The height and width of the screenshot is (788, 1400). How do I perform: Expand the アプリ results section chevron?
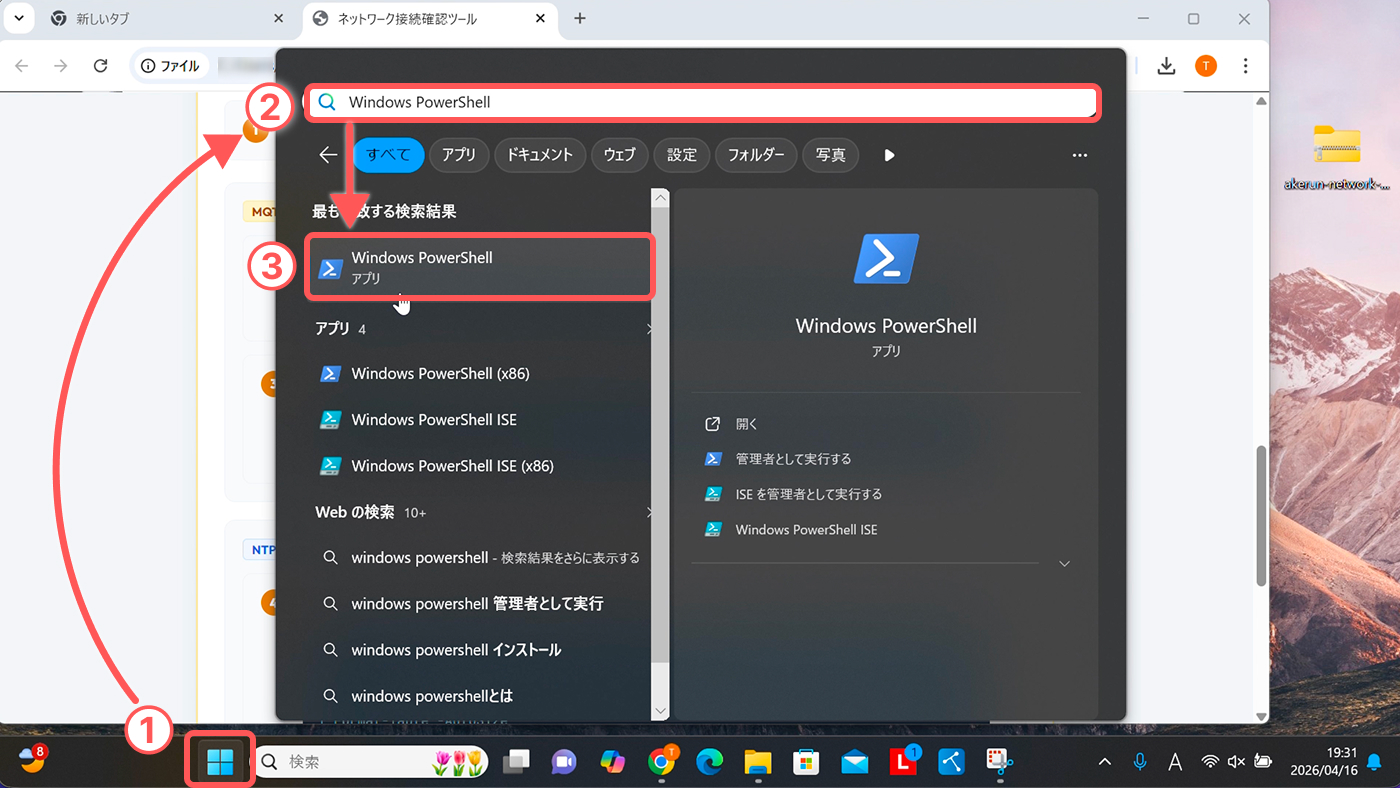tap(648, 329)
